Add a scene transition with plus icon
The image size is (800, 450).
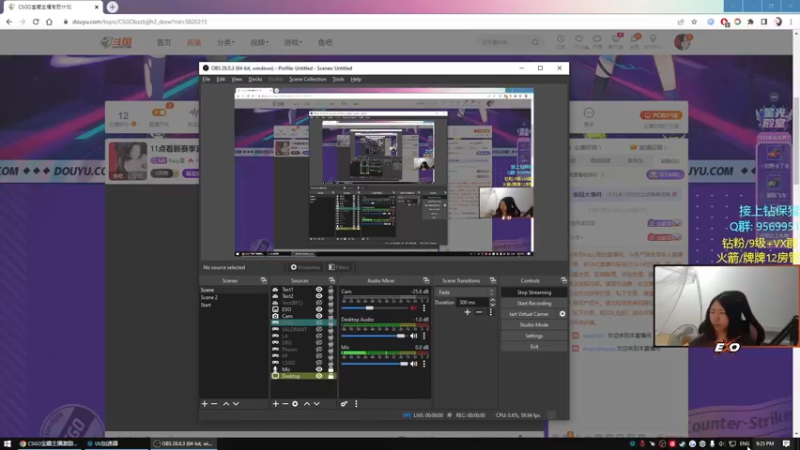click(467, 312)
